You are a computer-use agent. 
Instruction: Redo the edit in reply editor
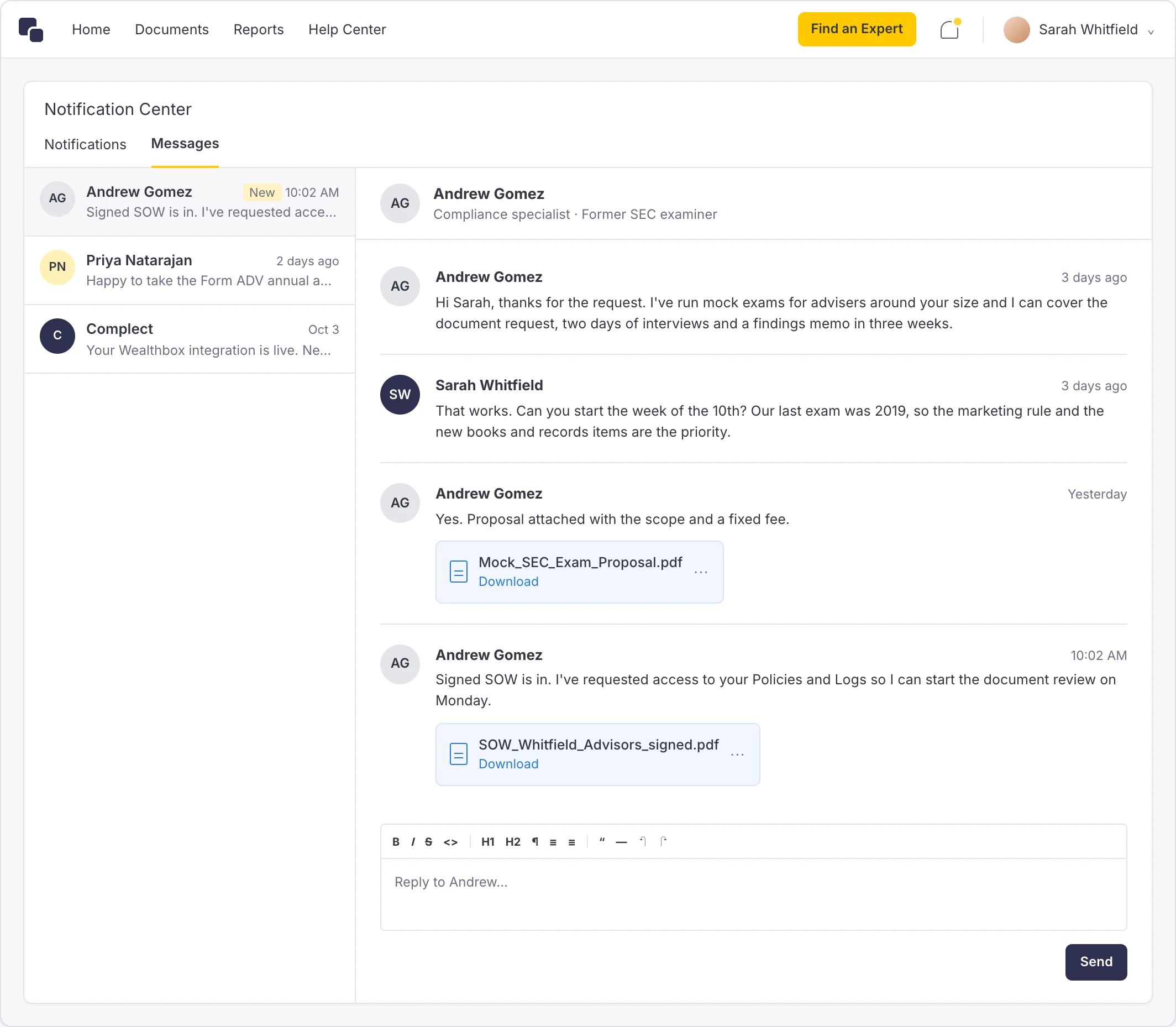tap(664, 842)
